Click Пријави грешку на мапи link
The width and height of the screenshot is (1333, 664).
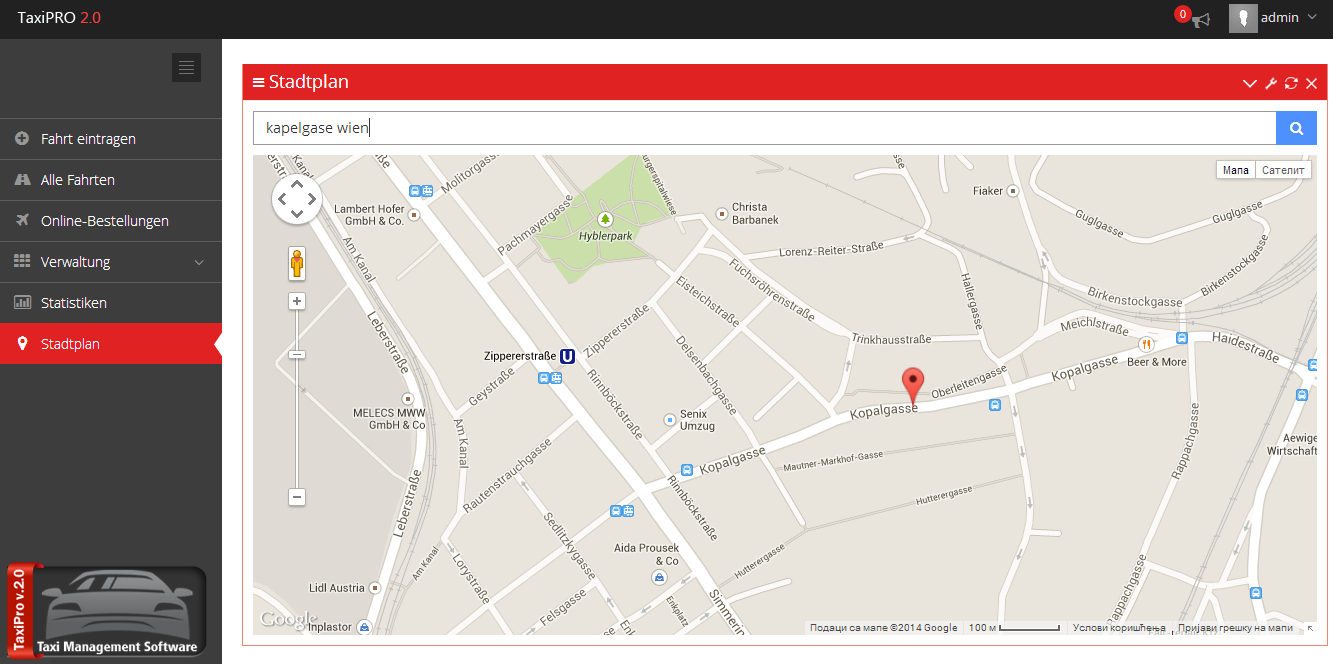coord(1236,628)
